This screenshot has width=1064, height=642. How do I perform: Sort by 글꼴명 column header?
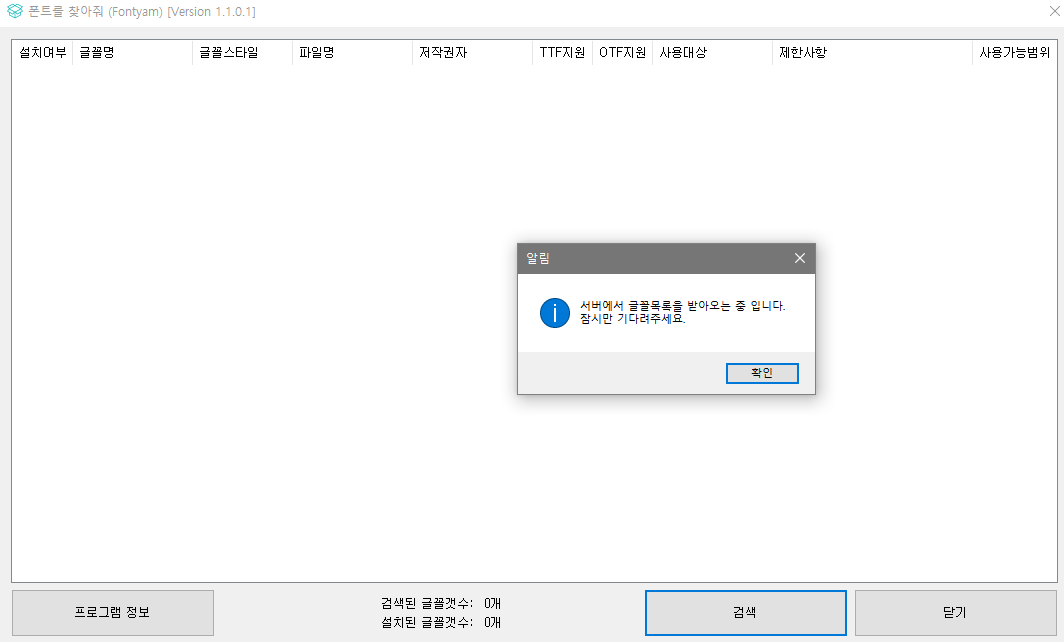132,52
